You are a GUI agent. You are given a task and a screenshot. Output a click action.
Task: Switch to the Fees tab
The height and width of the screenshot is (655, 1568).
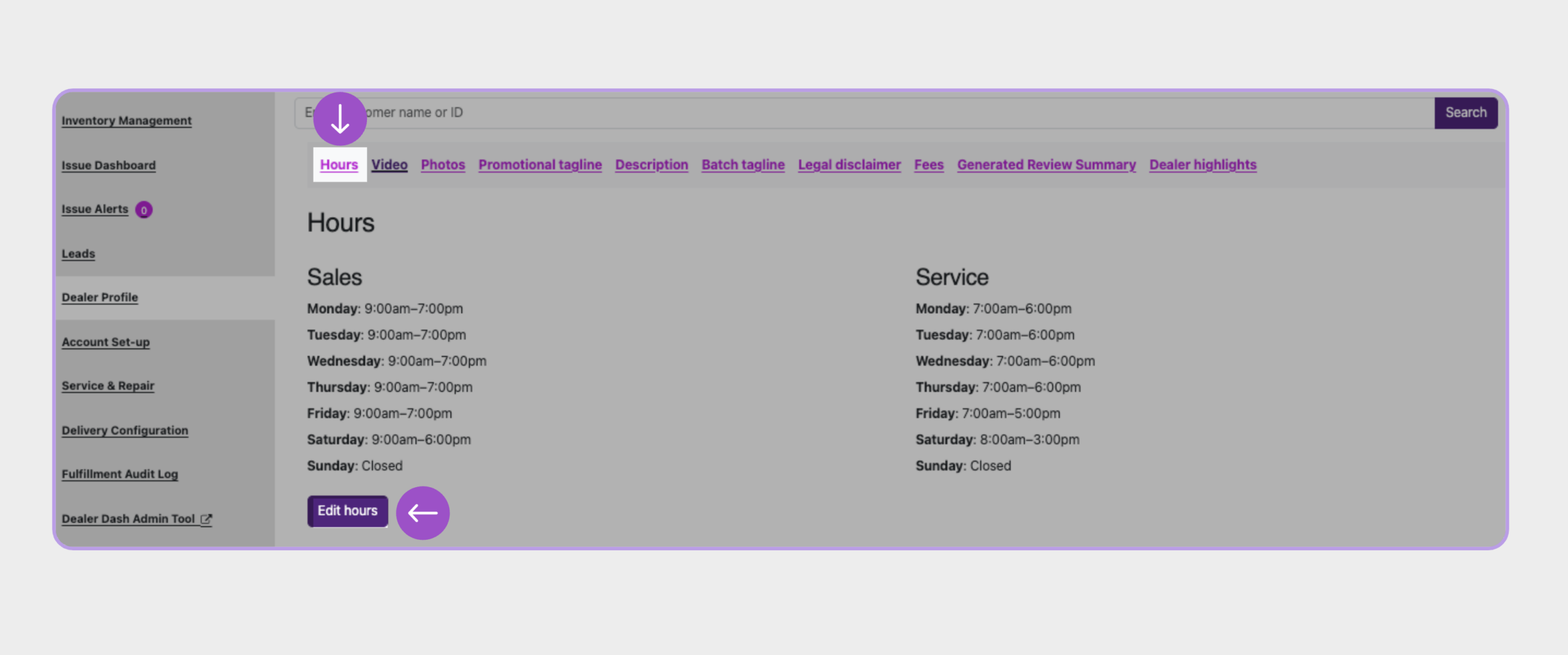coord(929,165)
